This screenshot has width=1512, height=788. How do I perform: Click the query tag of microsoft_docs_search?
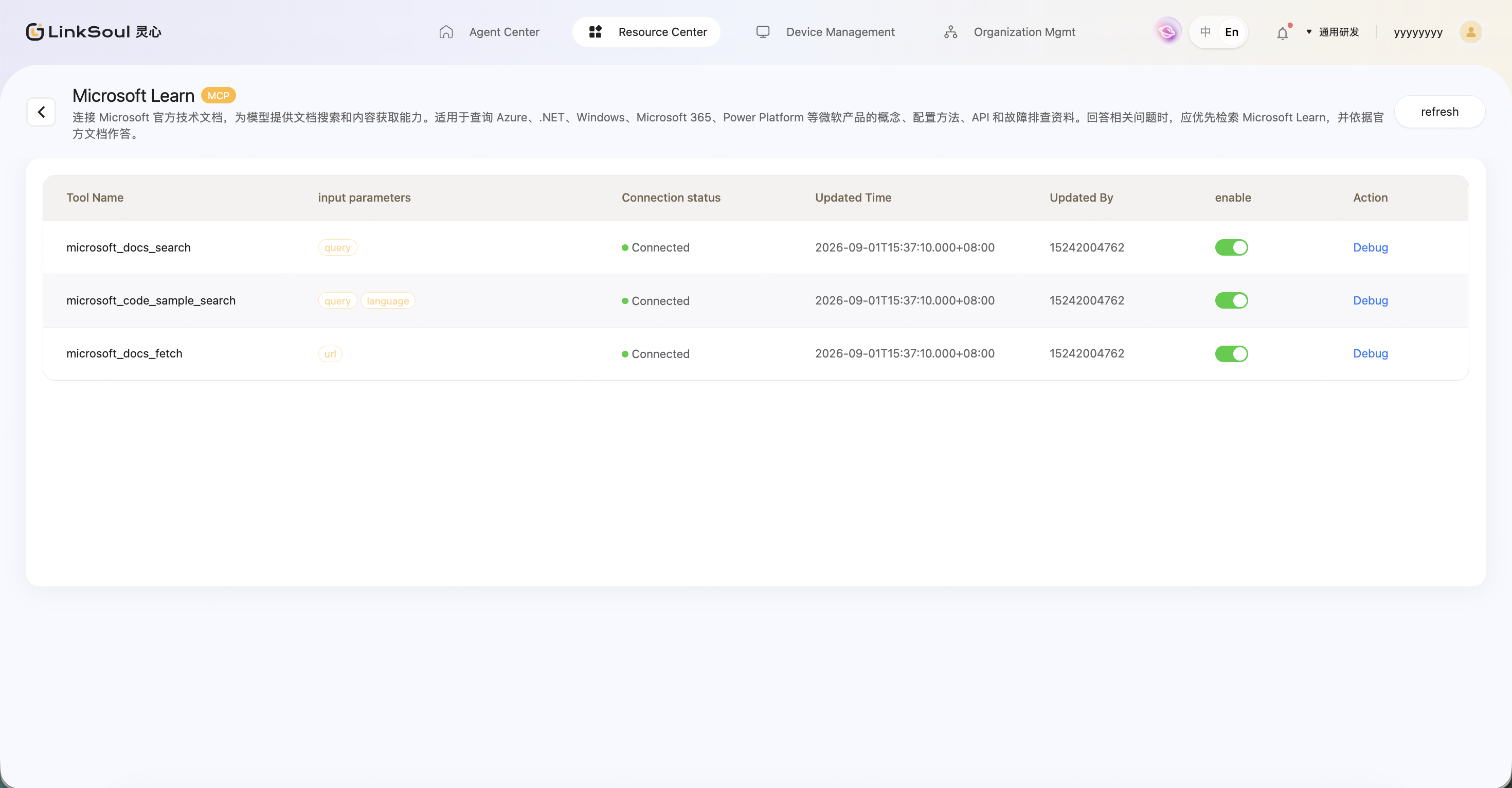coord(337,247)
